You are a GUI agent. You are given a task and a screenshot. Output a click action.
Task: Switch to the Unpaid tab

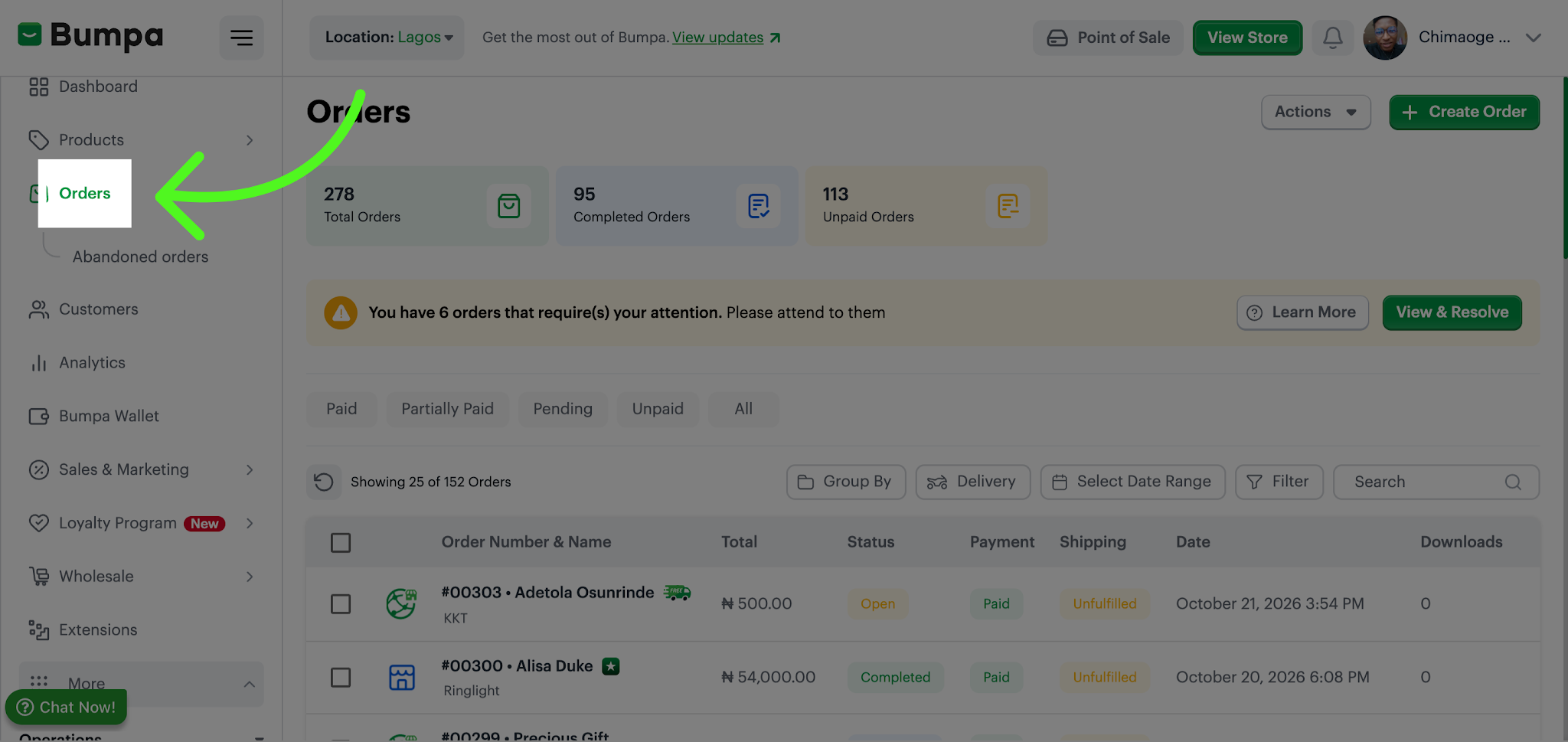tap(658, 409)
